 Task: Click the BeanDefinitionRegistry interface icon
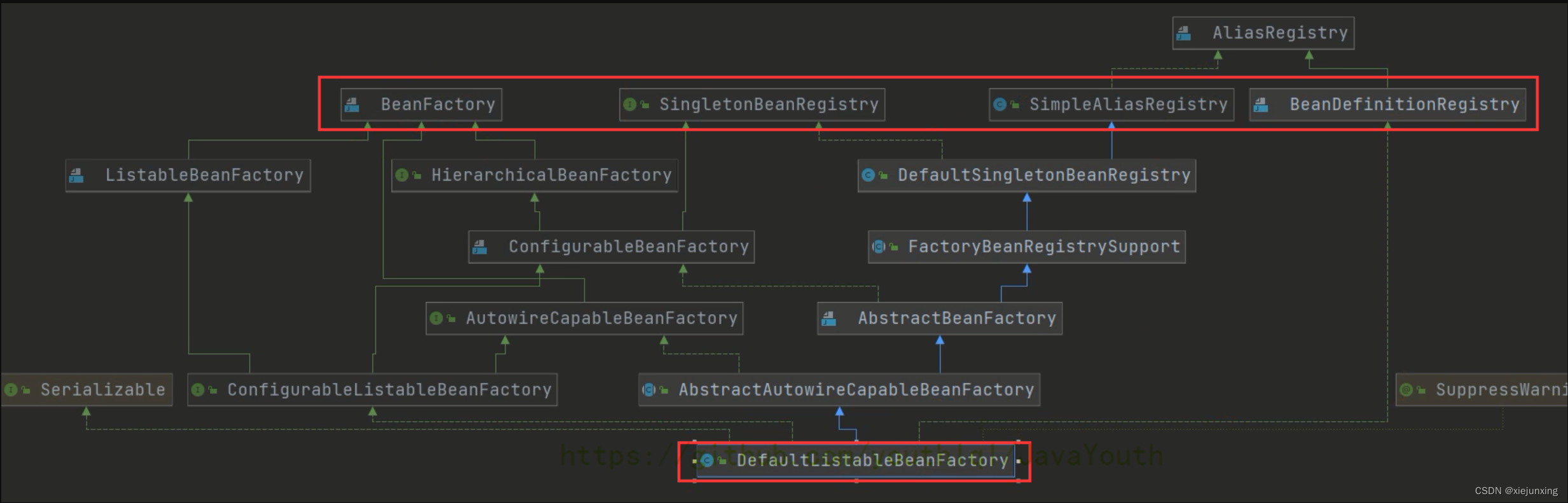pyautogui.click(x=1261, y=104)
